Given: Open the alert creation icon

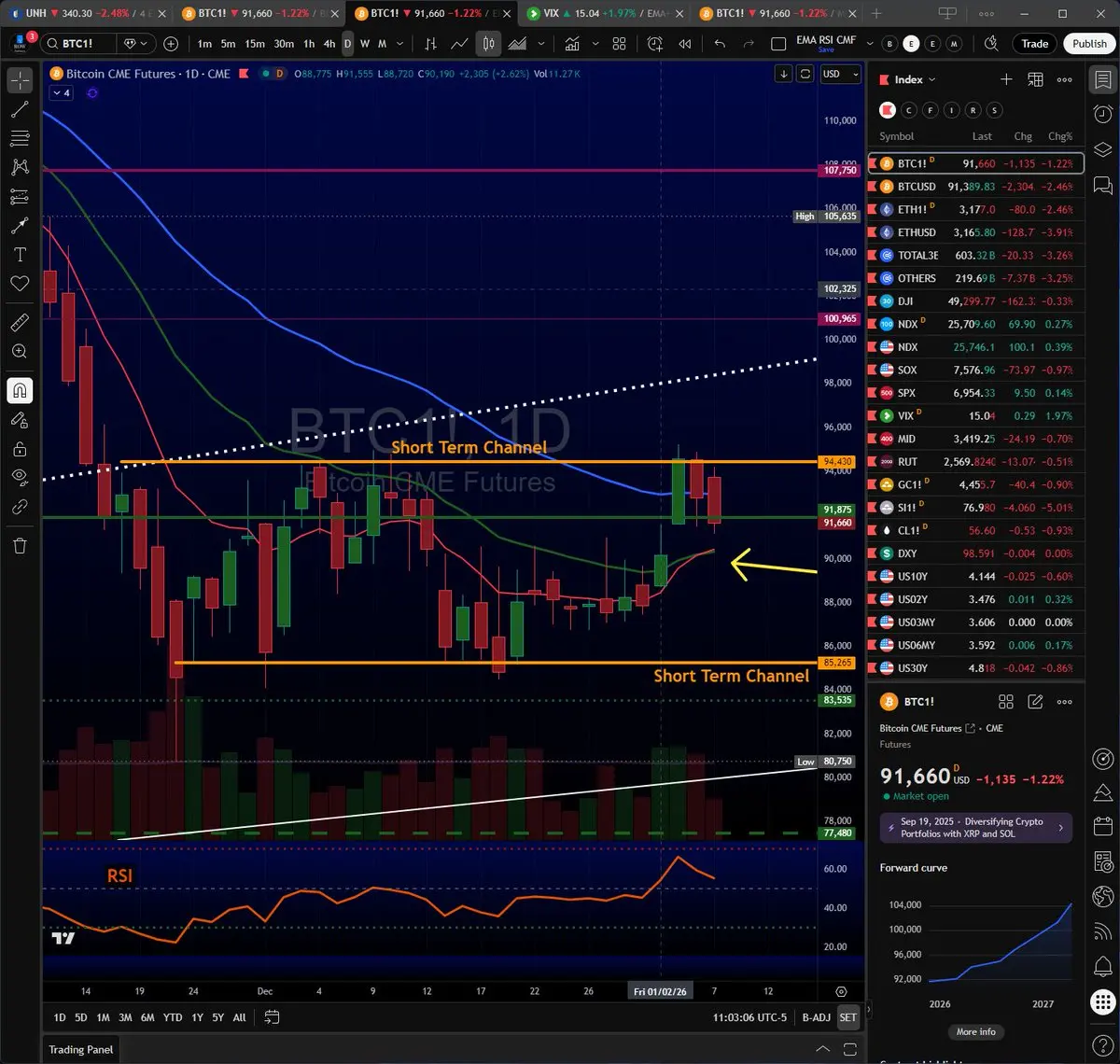Looking at the screenshot, I should point(655,44).
